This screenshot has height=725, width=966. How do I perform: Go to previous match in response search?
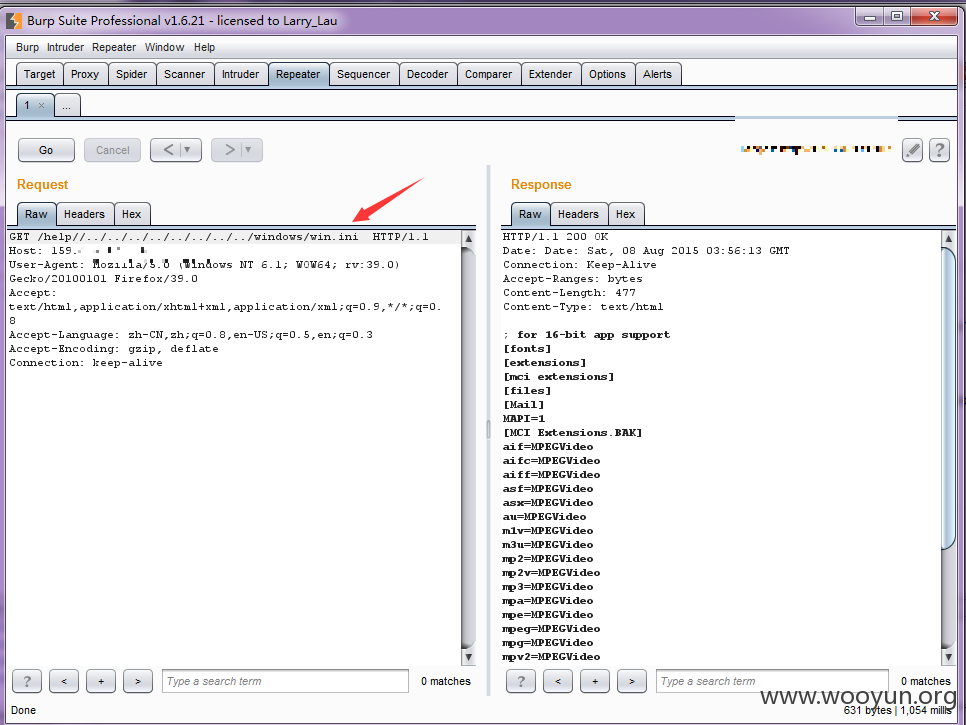[x=558, y=681]
